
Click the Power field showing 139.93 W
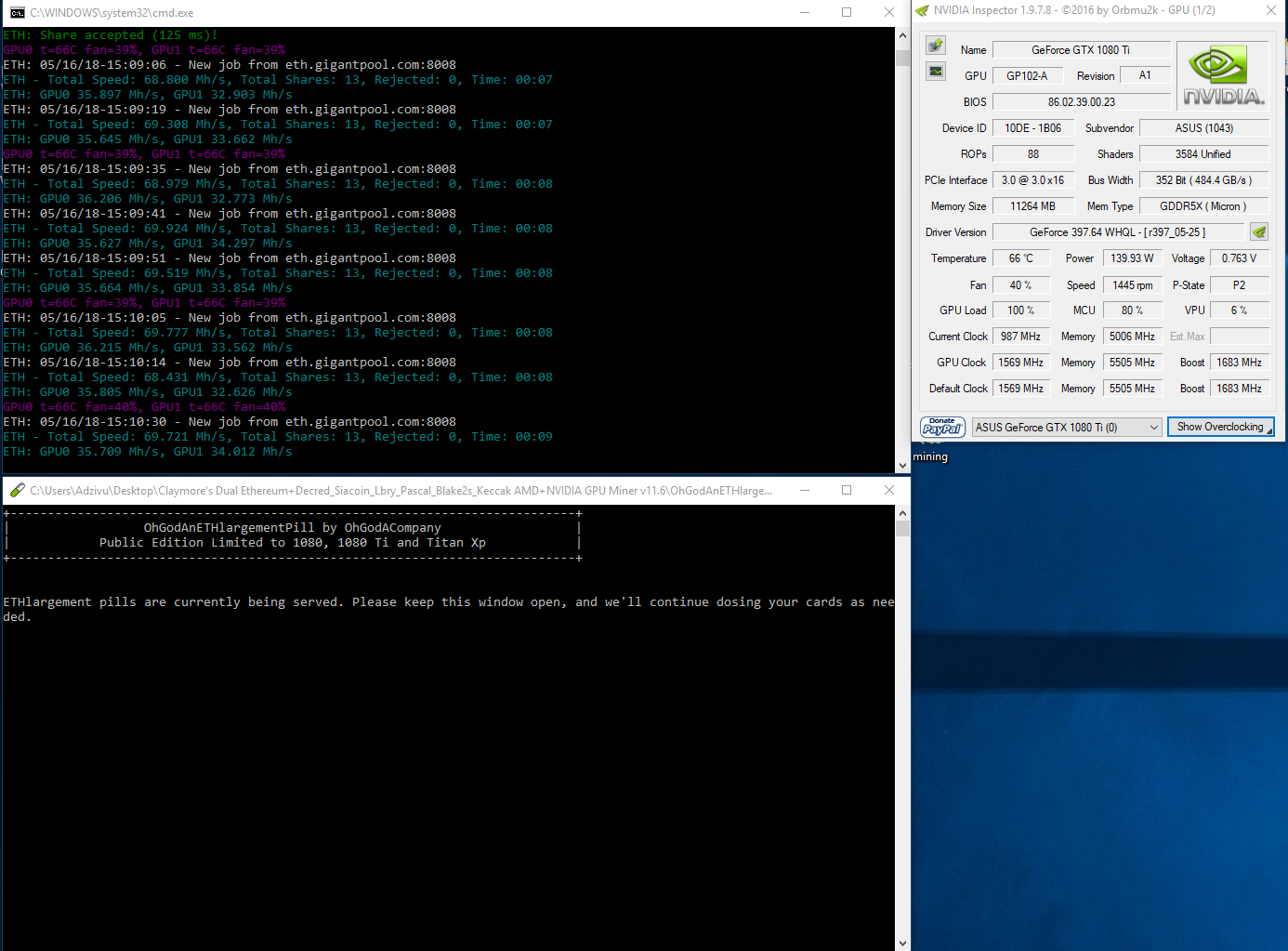click(1132, 258)
